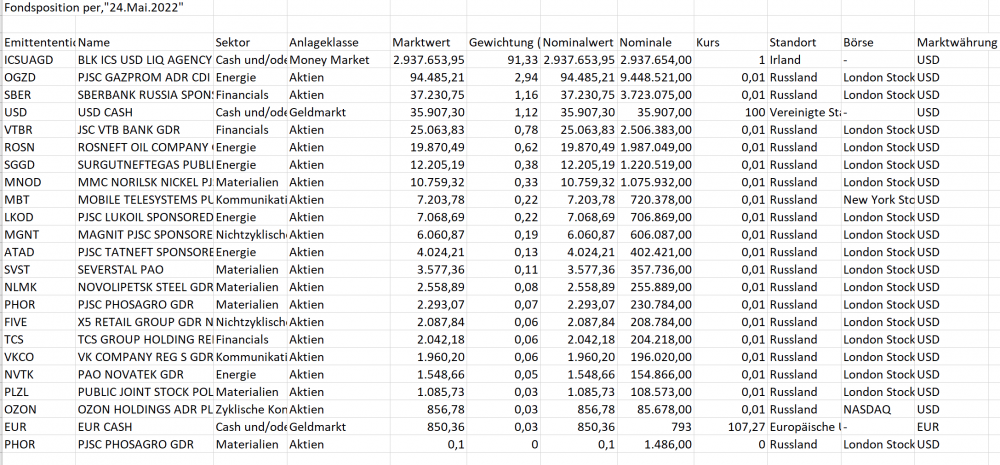
Task: Select the X5 RETAIL GROUP GDR cell
Action: [x=144, y=321]
